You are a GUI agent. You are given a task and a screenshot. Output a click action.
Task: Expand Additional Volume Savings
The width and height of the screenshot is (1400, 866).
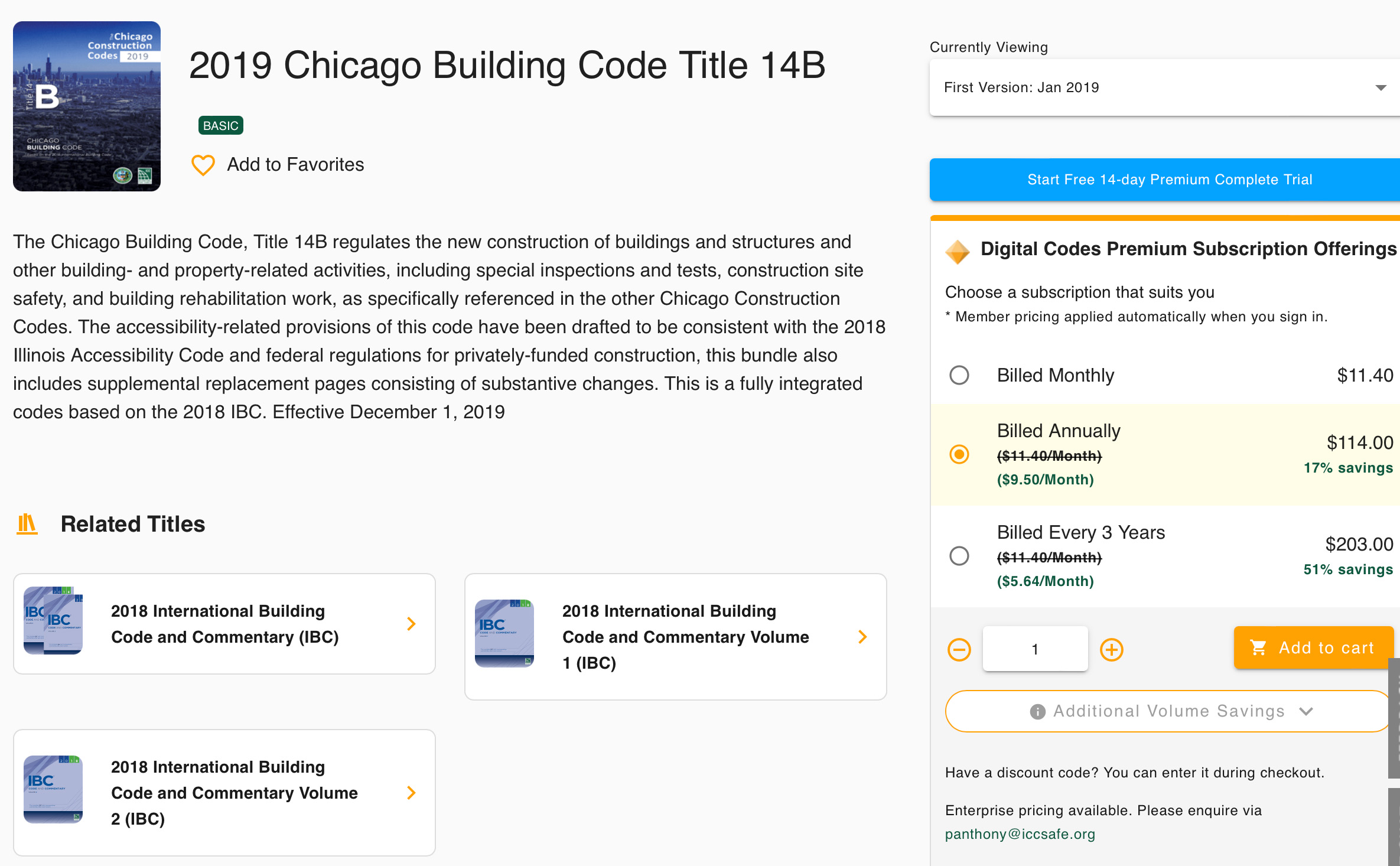[1168, 711]
